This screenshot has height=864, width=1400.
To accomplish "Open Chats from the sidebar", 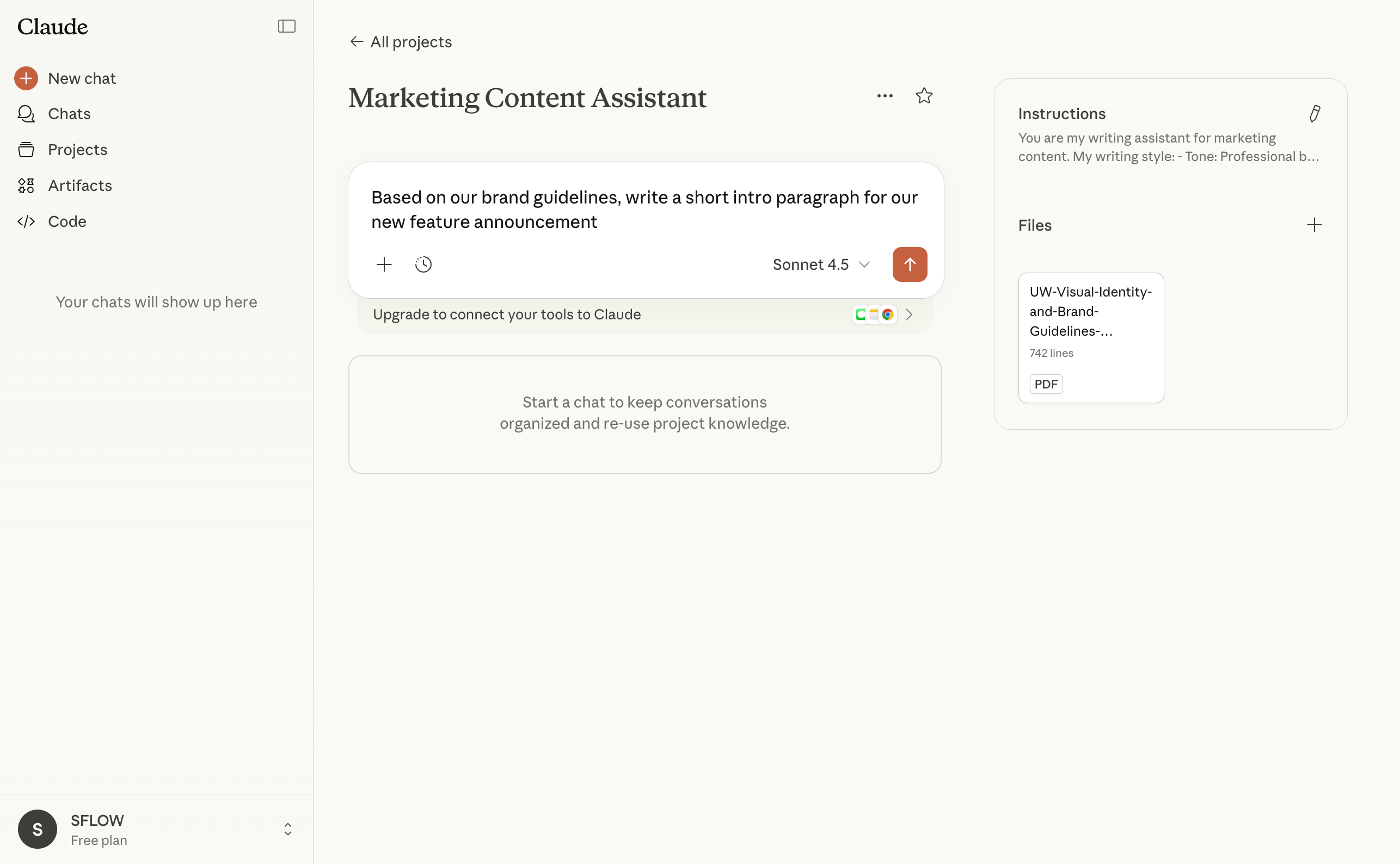I will (69, 114).
